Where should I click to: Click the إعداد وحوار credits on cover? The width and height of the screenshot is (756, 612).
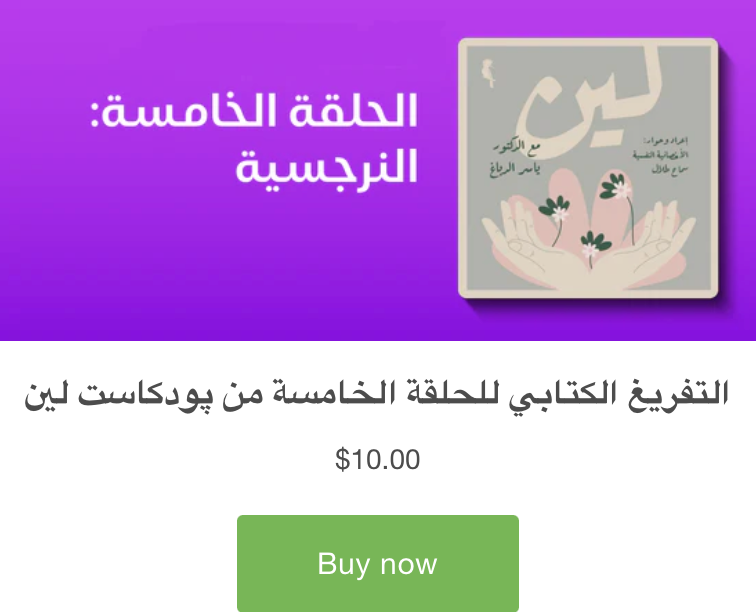(661, 155)
